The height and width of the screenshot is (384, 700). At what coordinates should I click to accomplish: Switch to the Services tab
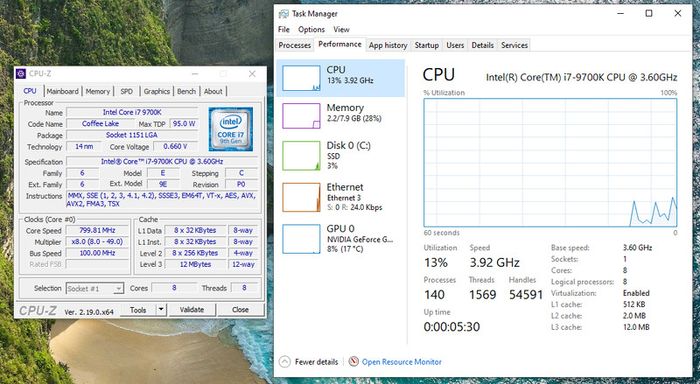[x=514, y=45]
